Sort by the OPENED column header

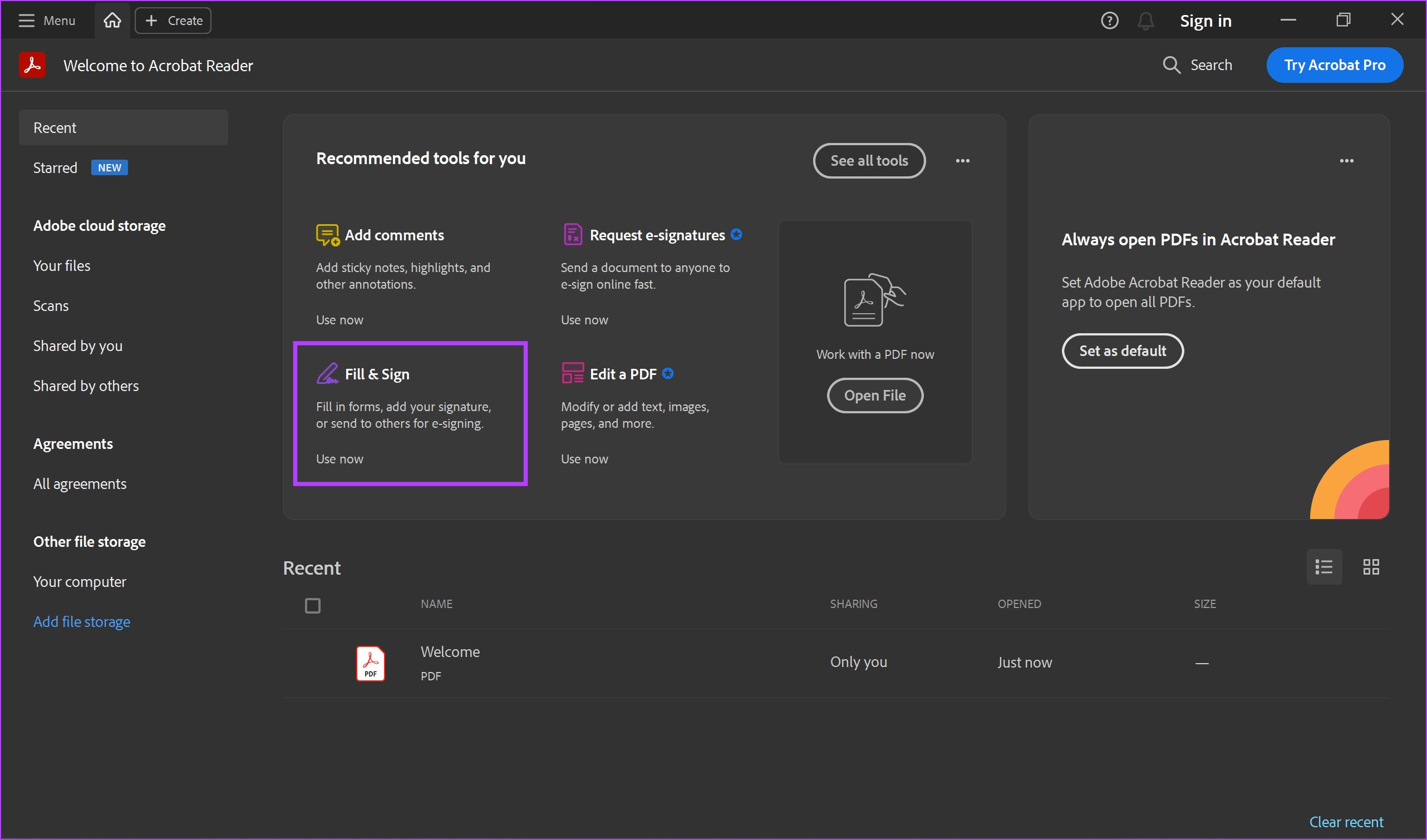click(x=1019, y=604)
